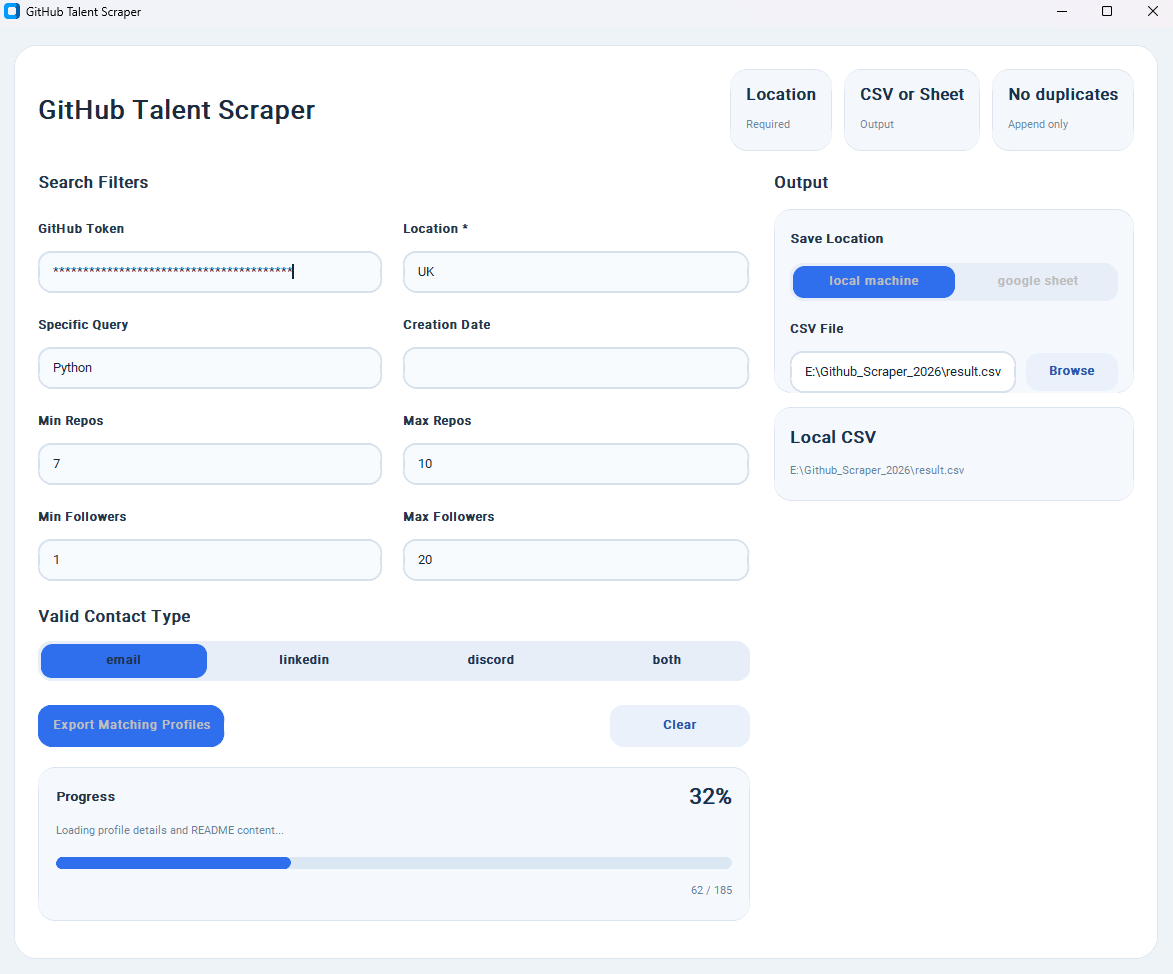Edit the Max Repos value 10

tap(575, 464)
